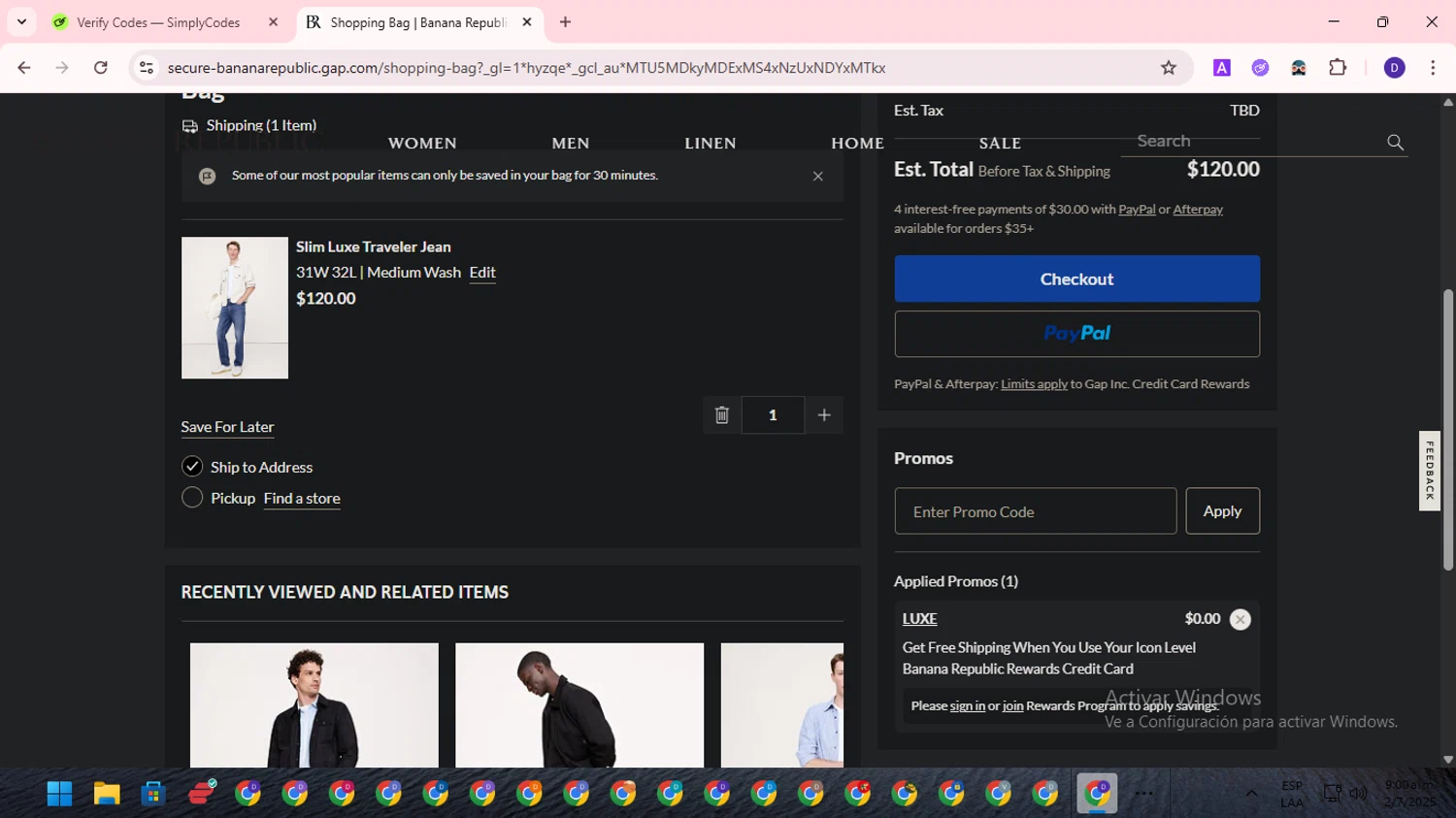Open a new browser tab

565,21
